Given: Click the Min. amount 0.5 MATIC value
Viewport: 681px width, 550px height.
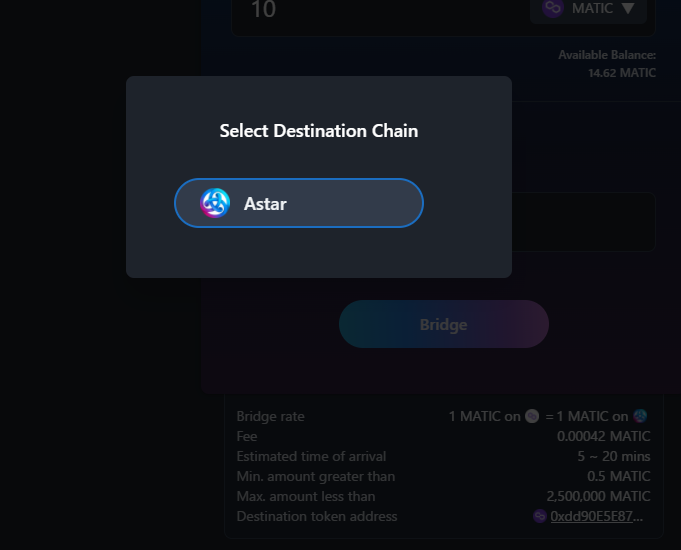Looking at the screenshot, I should pyautogui.click(x=617, y=476).
